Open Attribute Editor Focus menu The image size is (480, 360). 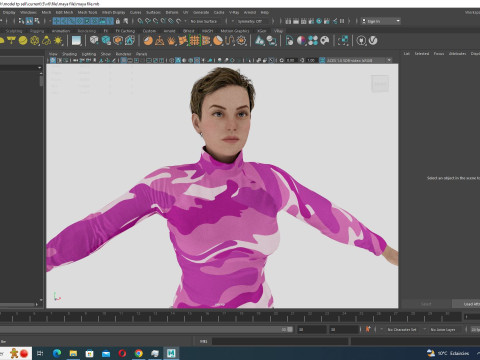tap(439, 53)
